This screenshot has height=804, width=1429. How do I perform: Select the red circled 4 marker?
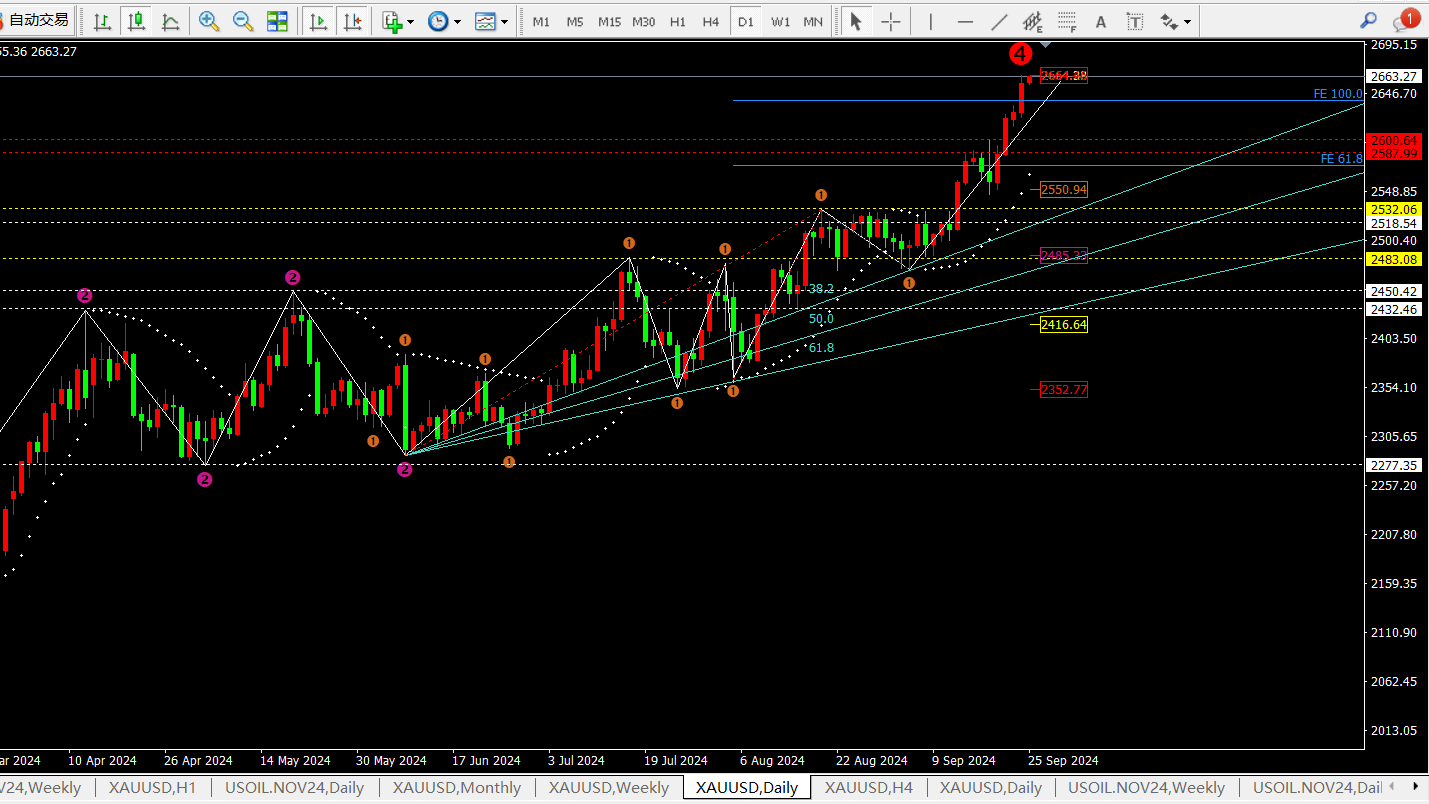pyautogui.click(x=1020, y=52)
